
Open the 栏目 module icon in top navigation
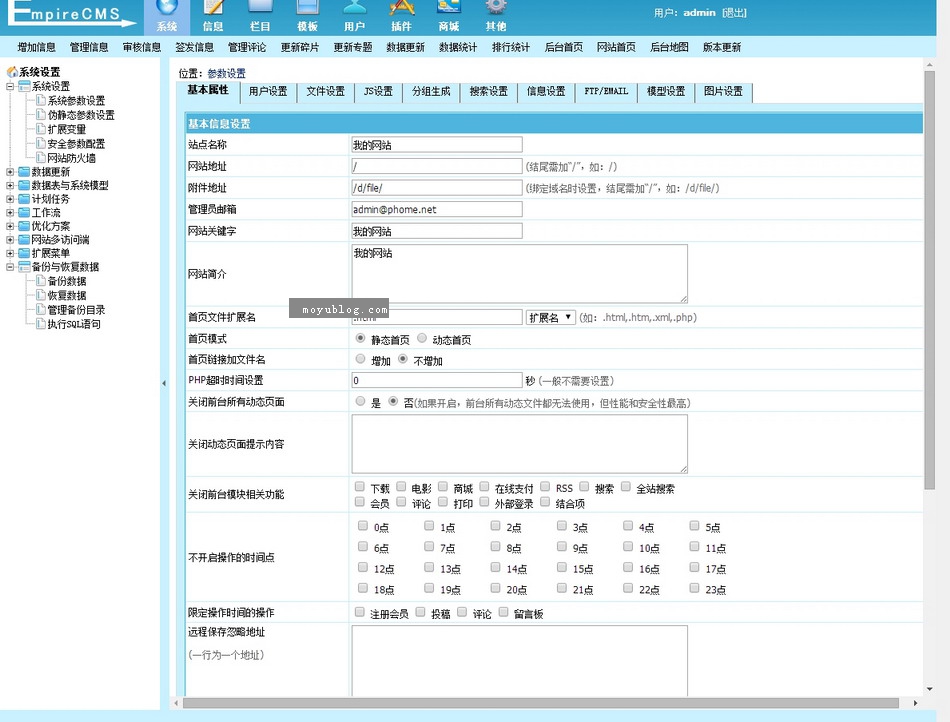click(260, 7)
